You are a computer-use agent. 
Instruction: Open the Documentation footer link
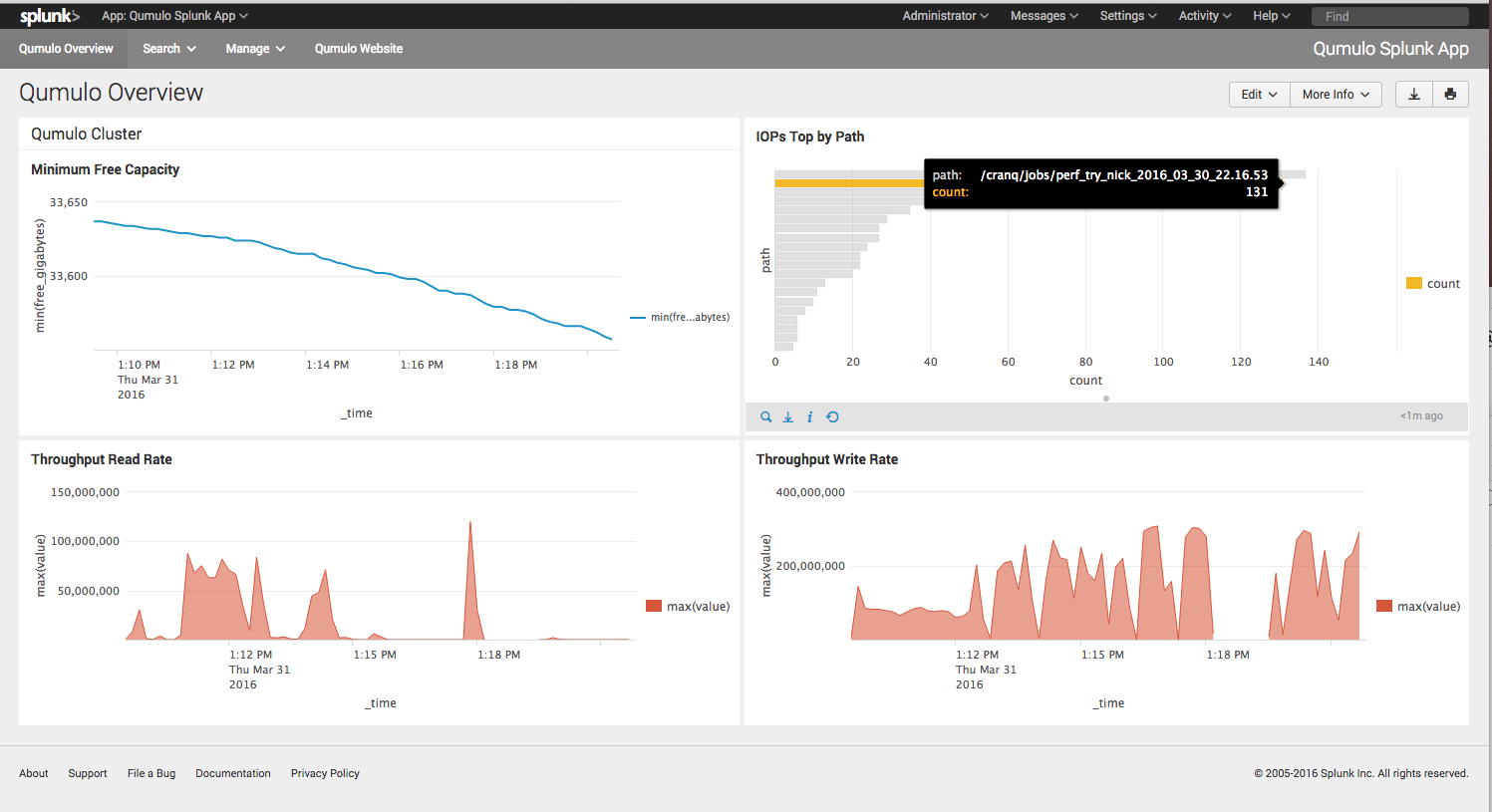[x=233, y=773]
